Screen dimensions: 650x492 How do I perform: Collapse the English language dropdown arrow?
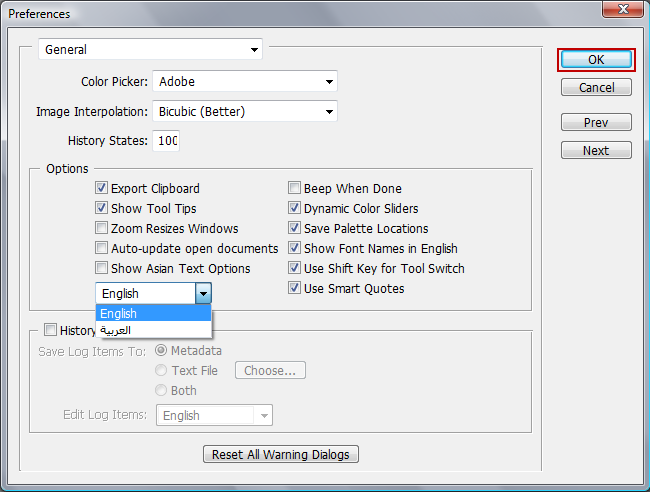203,293
